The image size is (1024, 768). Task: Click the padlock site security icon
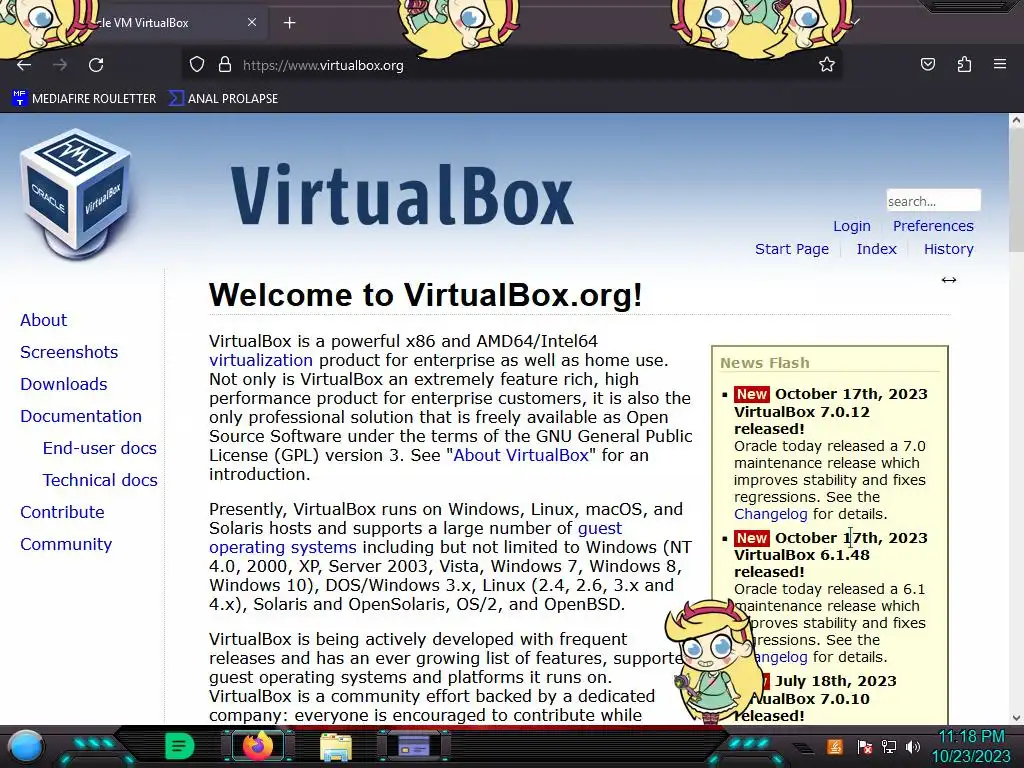point(225,65)
